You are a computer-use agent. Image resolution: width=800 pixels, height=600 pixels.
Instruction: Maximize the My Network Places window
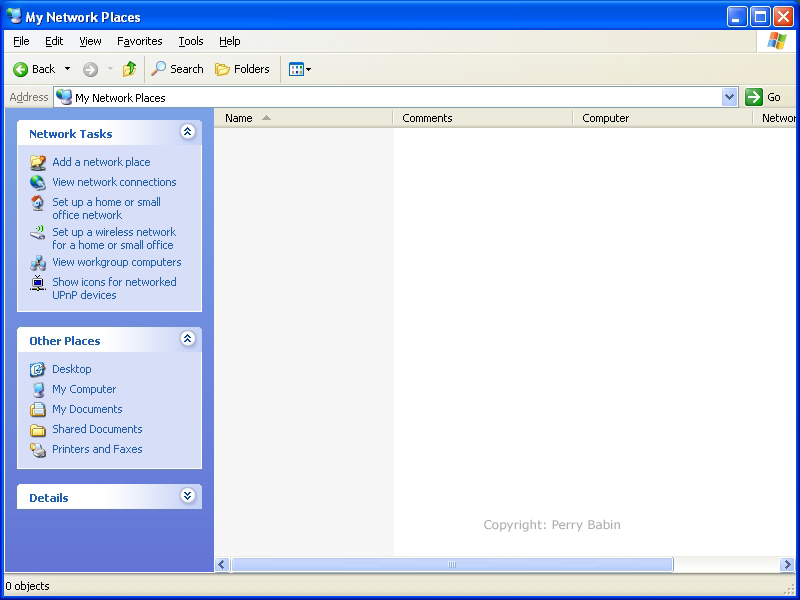tap(760, 17)
